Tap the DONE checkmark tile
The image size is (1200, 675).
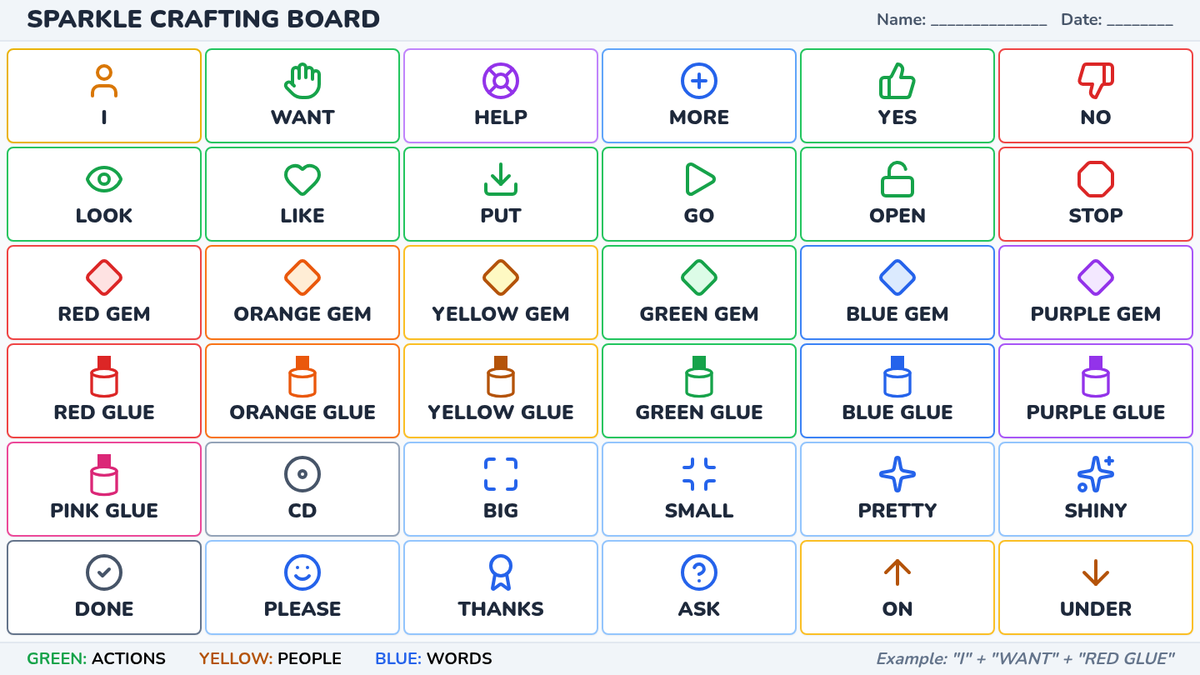coord(104,587)
